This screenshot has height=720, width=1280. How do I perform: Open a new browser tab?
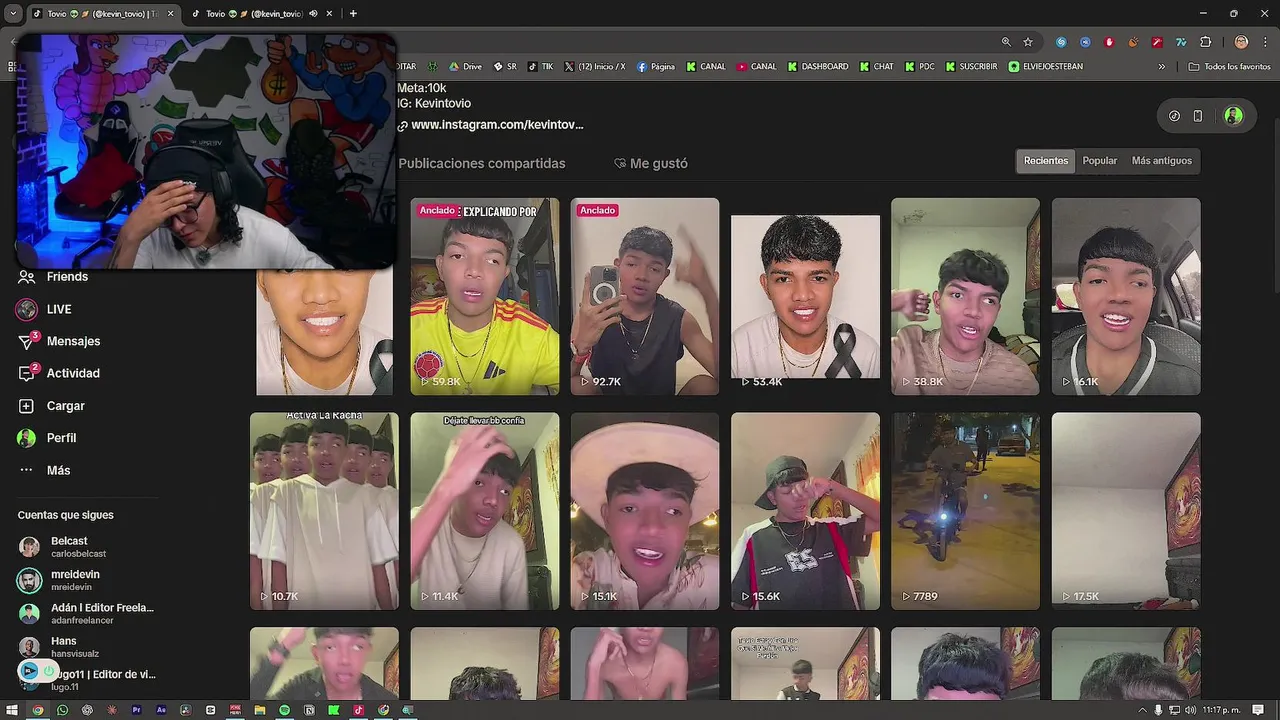tap(353, 14)
